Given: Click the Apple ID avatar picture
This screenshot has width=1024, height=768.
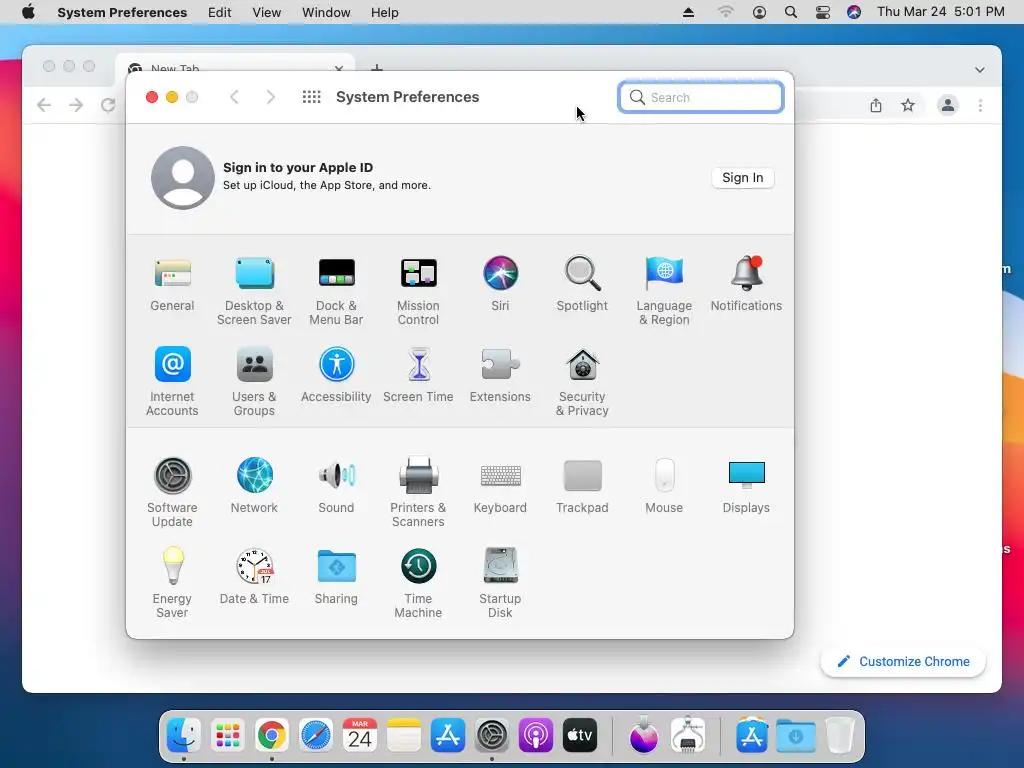Looking at the screenshot, I should (183, 178).
